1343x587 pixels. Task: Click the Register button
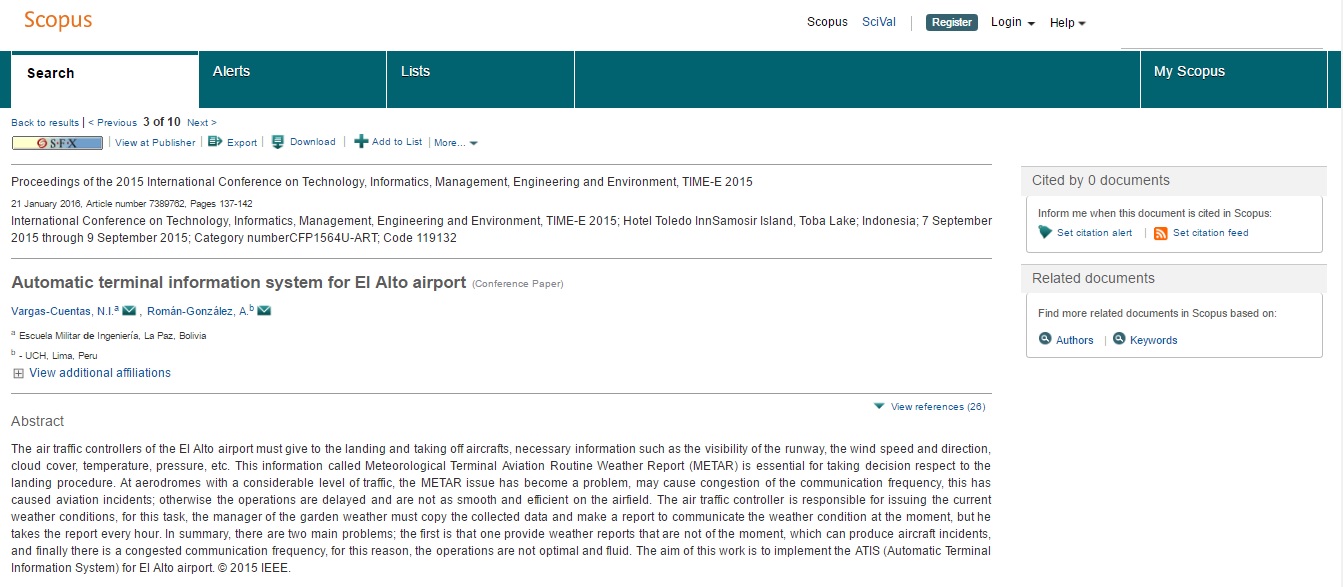click(x=952, y=22)
